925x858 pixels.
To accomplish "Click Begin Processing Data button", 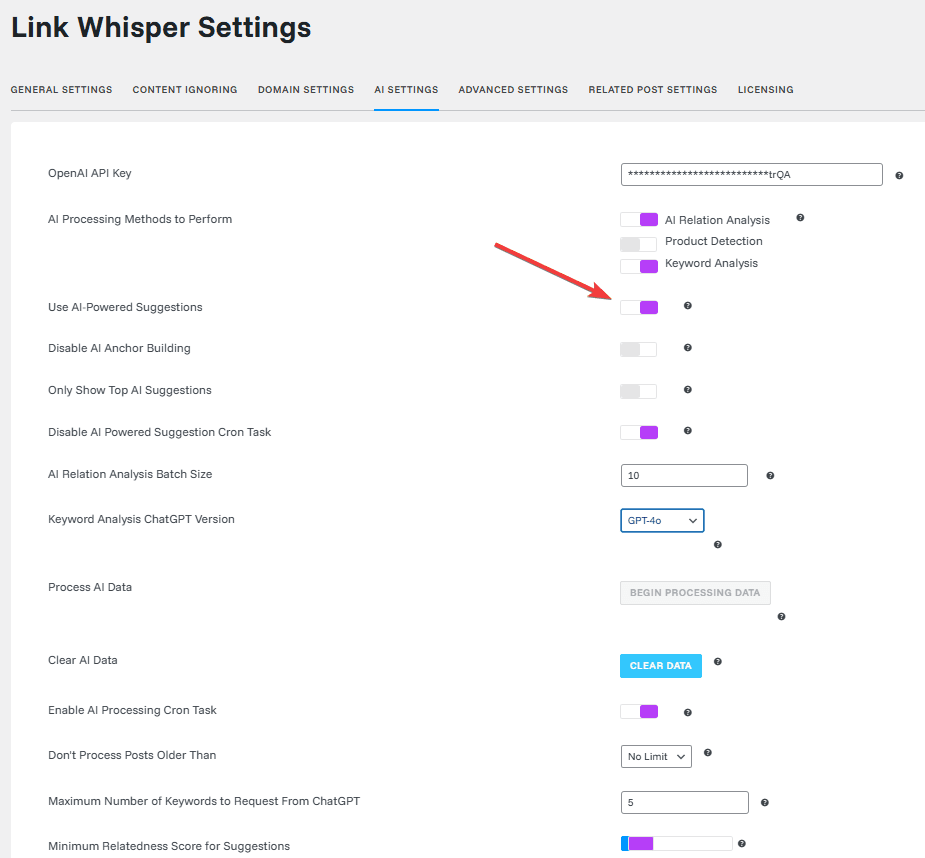I will 695,592.
